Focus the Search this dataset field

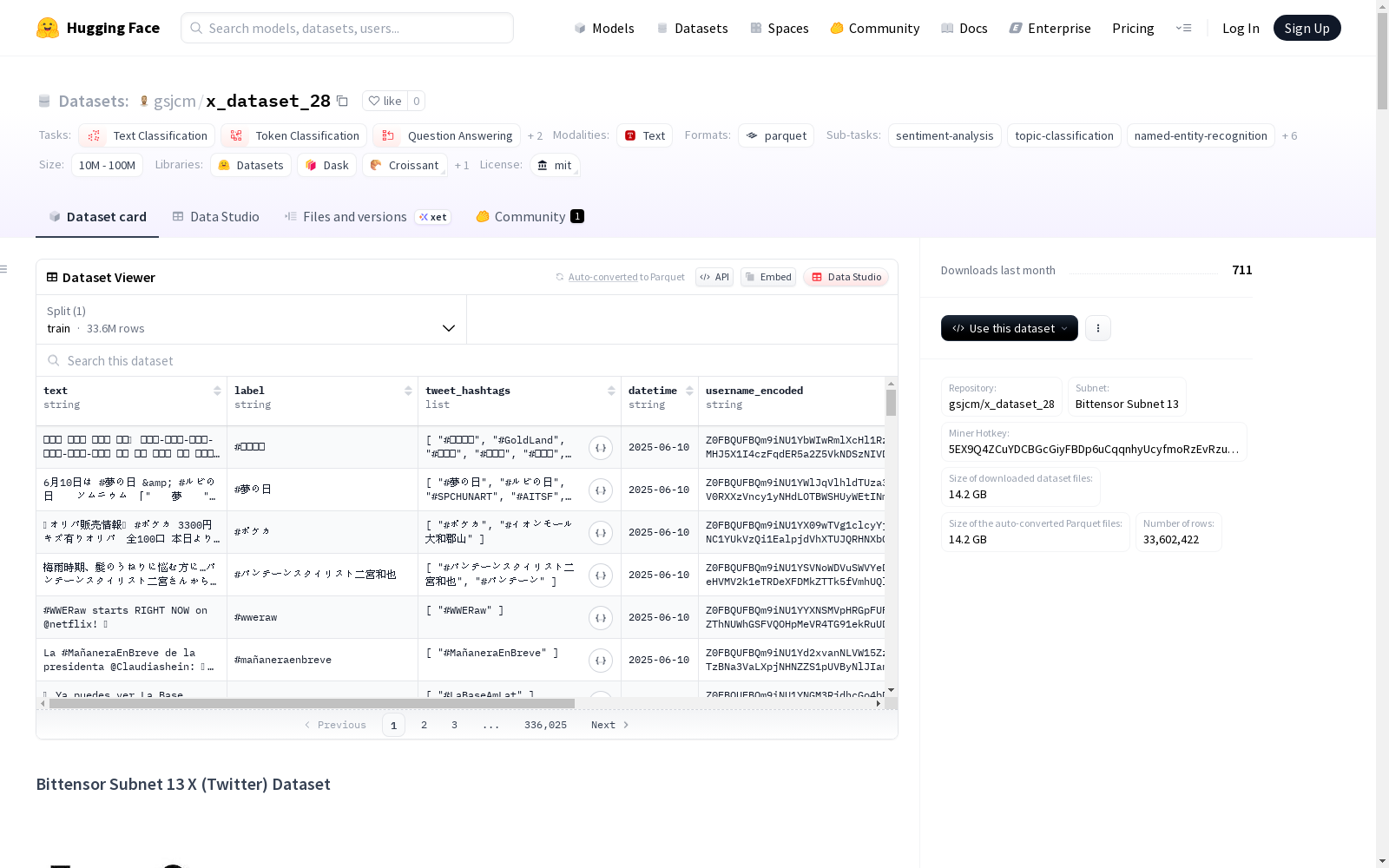click(467, 360)
